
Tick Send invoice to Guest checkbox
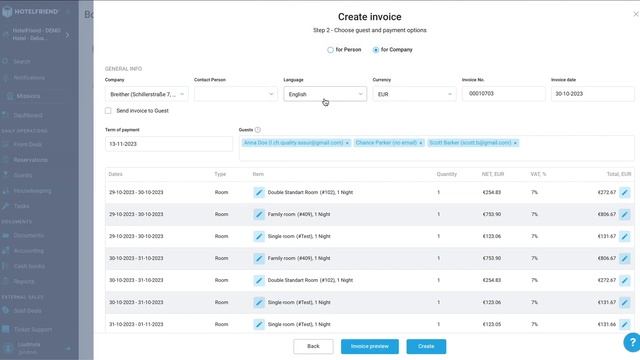click(x=108, y=111)
